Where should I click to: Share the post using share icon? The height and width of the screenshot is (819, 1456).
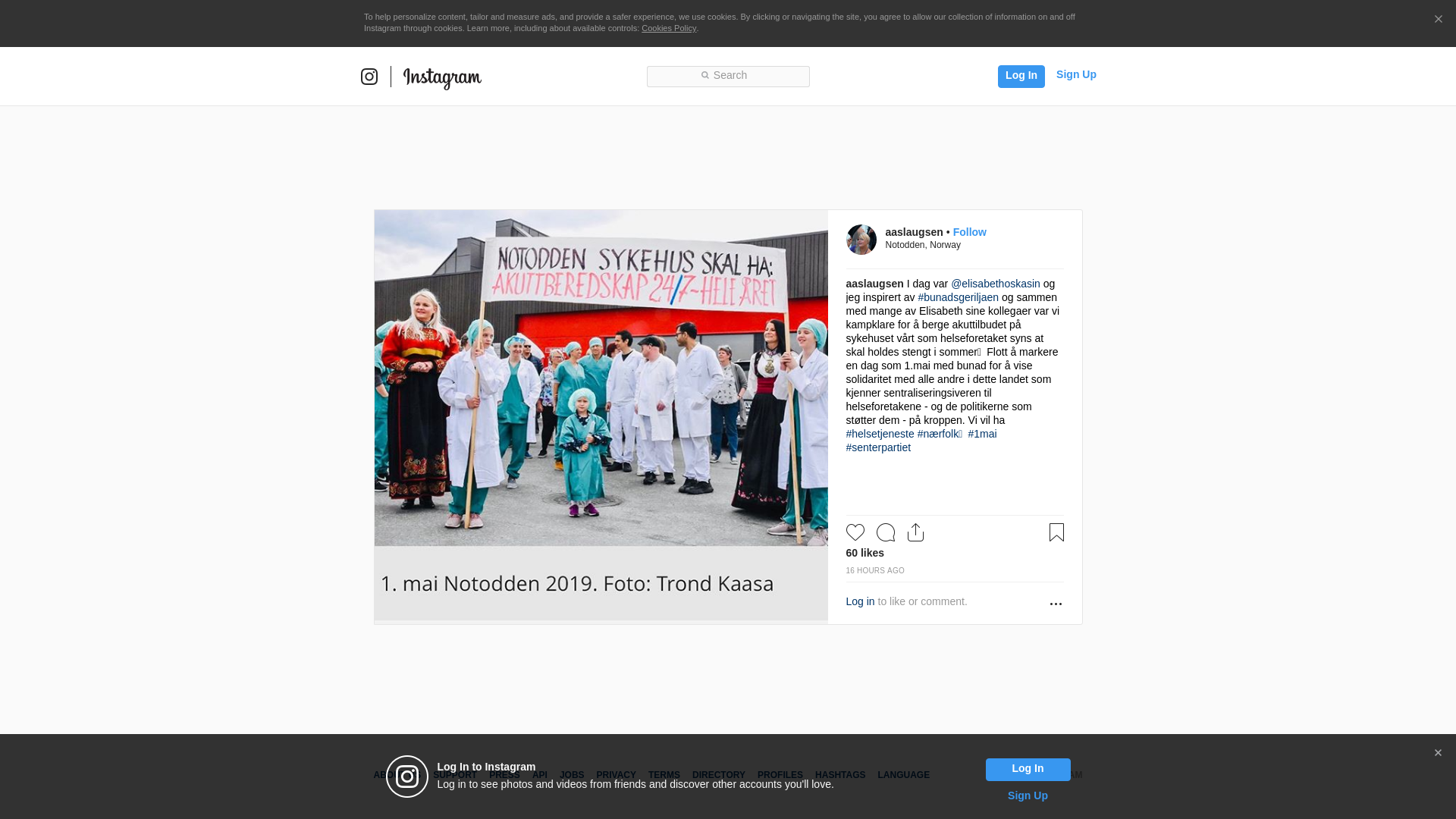[x=915, y=532]
